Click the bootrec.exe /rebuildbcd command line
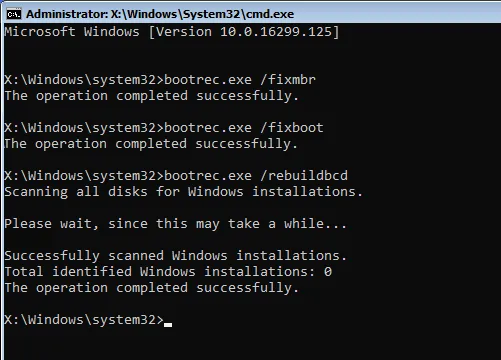The height and width of the screenshot is (360, 501). pos(176,176)
